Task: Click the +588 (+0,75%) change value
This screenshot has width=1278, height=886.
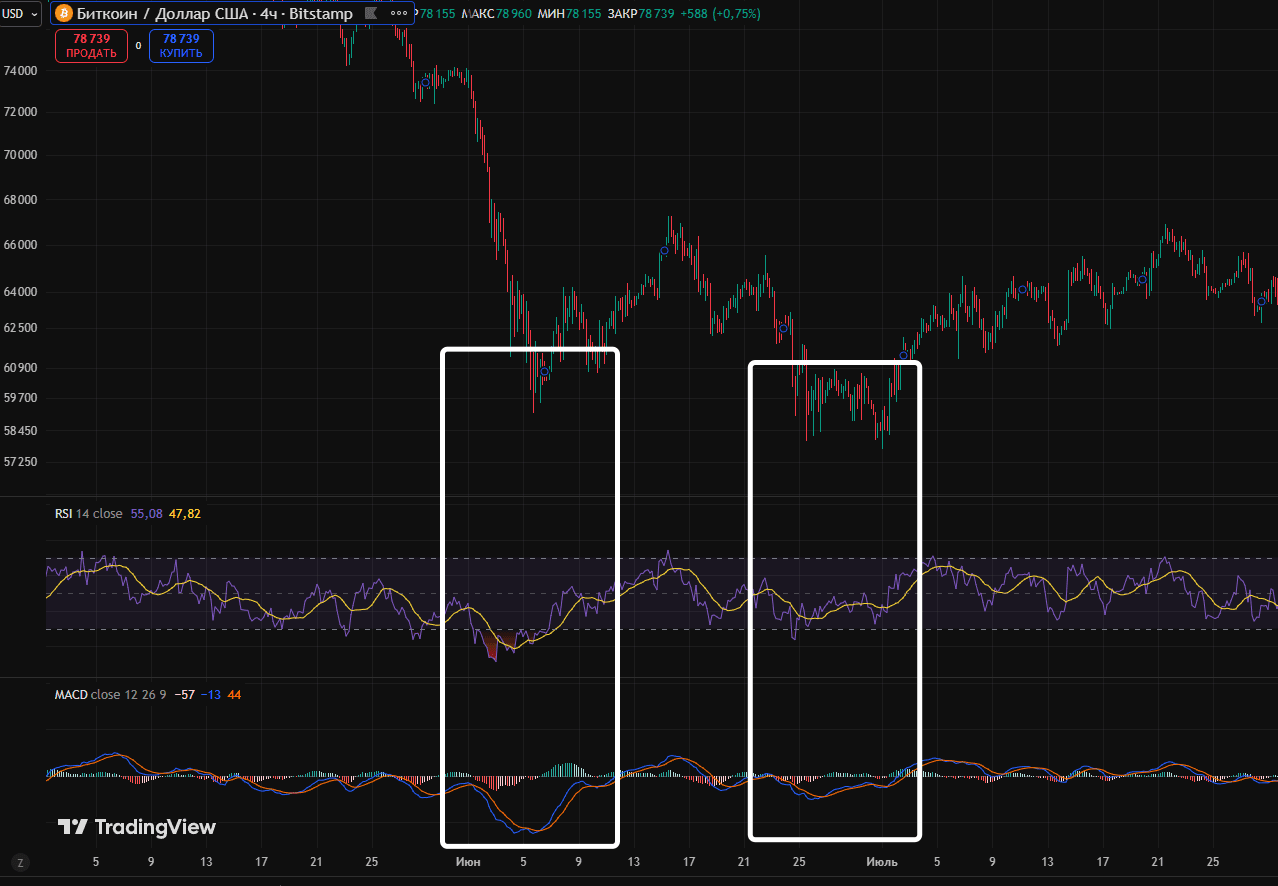Action: click(x=721, y=14)
